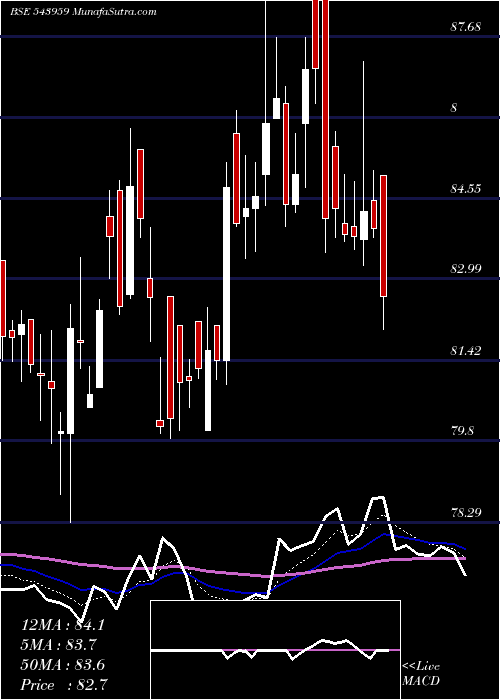The width and height of the screenshot is (500, 700).
Task: Click the 79.8 price axis label
Action: (x=462, y=431)
